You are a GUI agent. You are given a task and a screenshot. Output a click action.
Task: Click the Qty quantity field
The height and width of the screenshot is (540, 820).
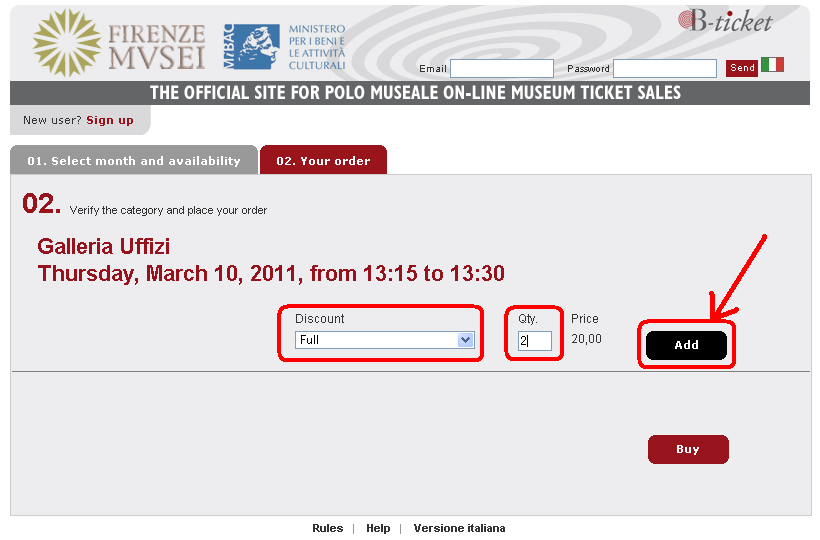click(534, 341)
